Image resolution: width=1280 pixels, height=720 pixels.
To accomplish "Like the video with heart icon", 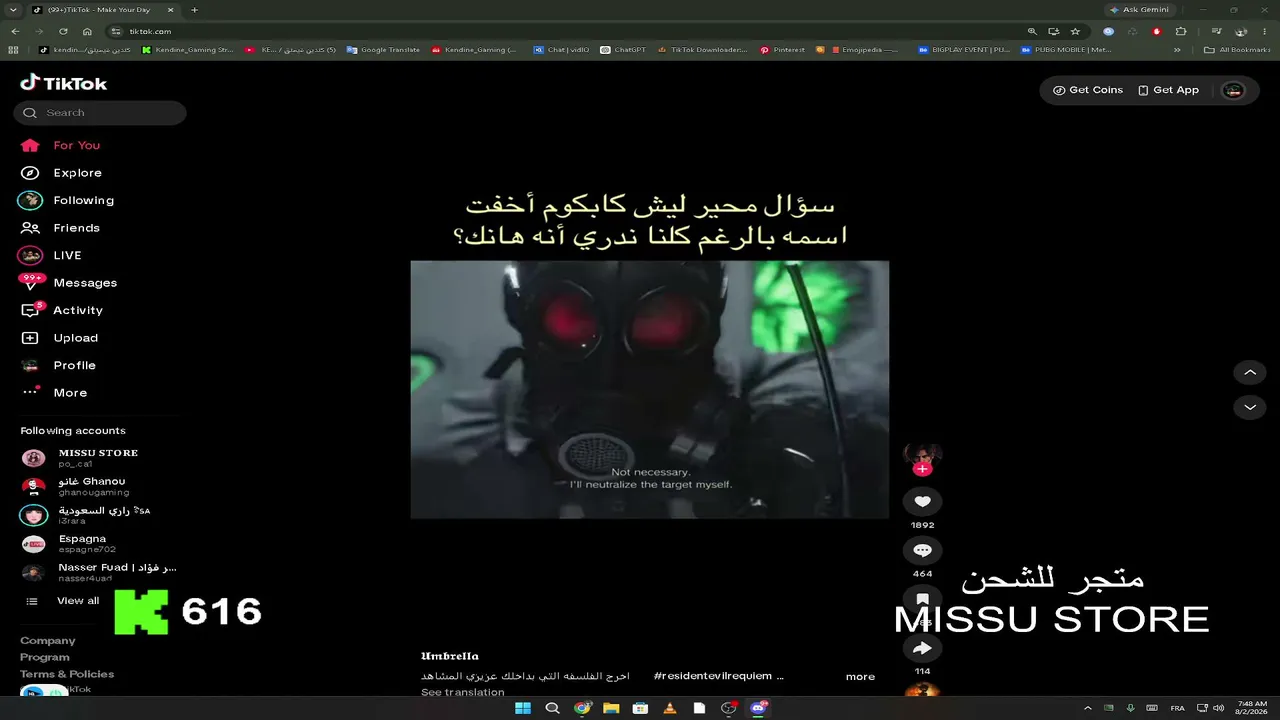I will (922, 502).
